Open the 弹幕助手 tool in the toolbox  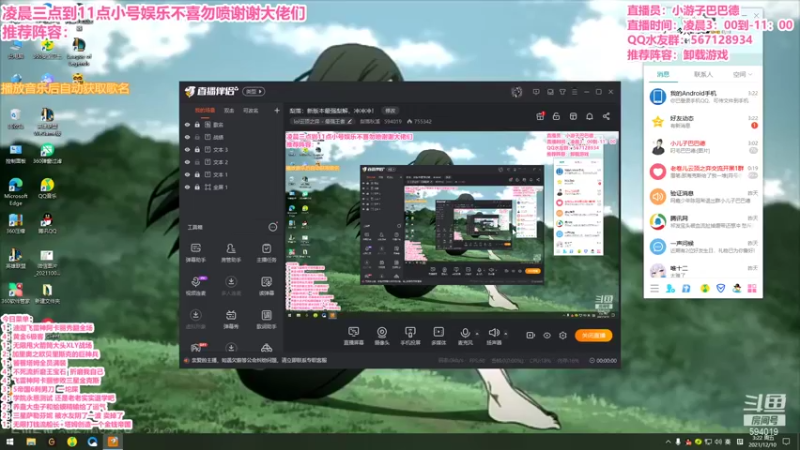pos(196,253)
